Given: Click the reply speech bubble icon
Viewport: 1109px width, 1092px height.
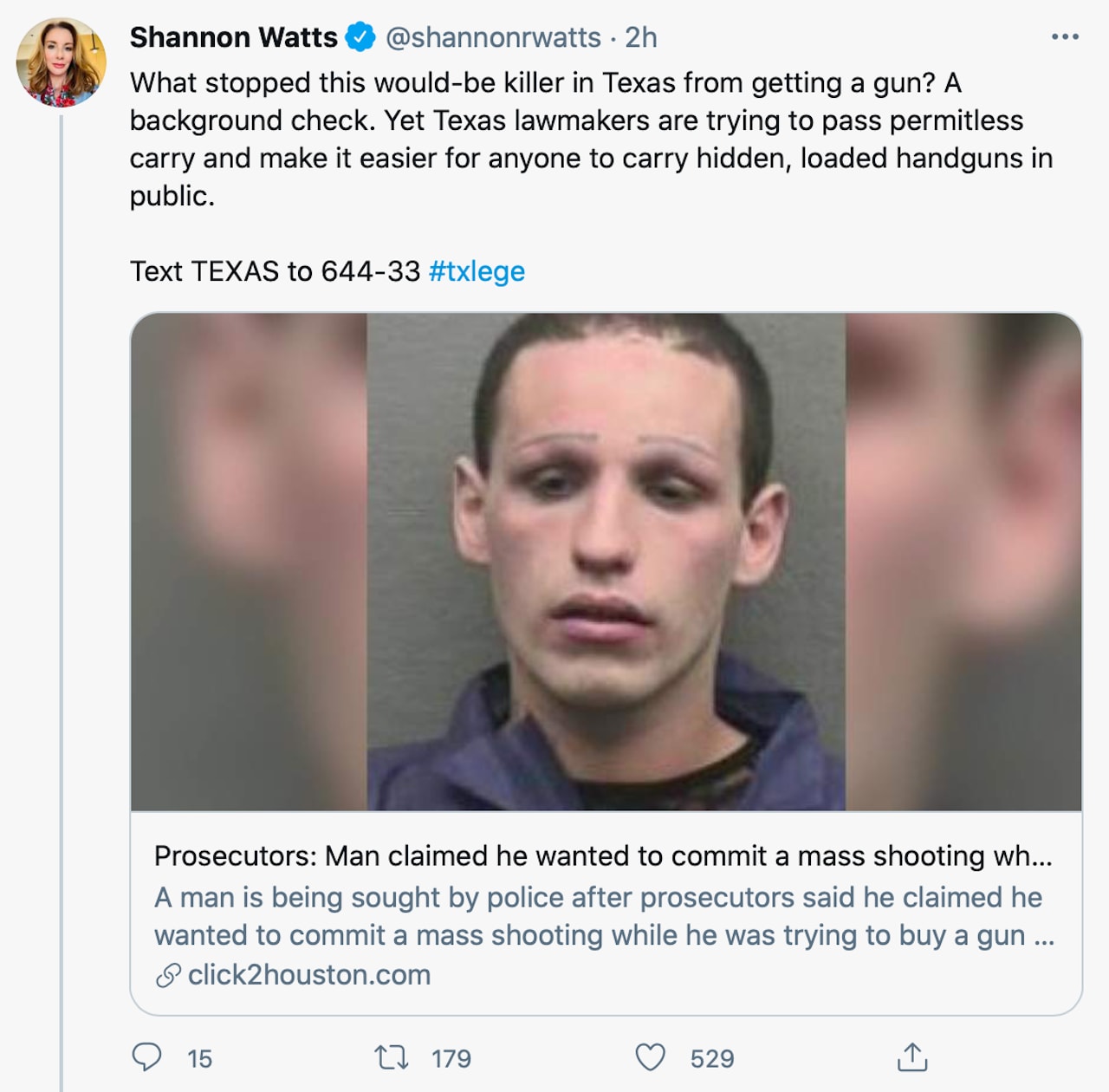Looking at the screenshot, I should pos(146,1057).
